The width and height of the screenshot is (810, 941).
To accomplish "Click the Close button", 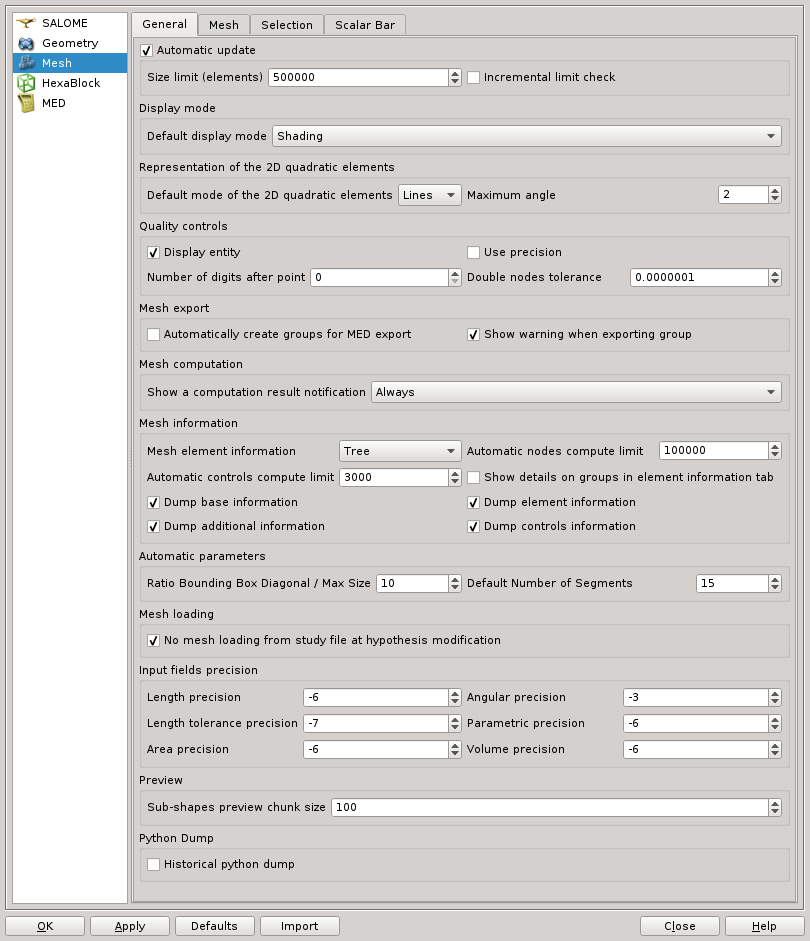I will (680, 926).
